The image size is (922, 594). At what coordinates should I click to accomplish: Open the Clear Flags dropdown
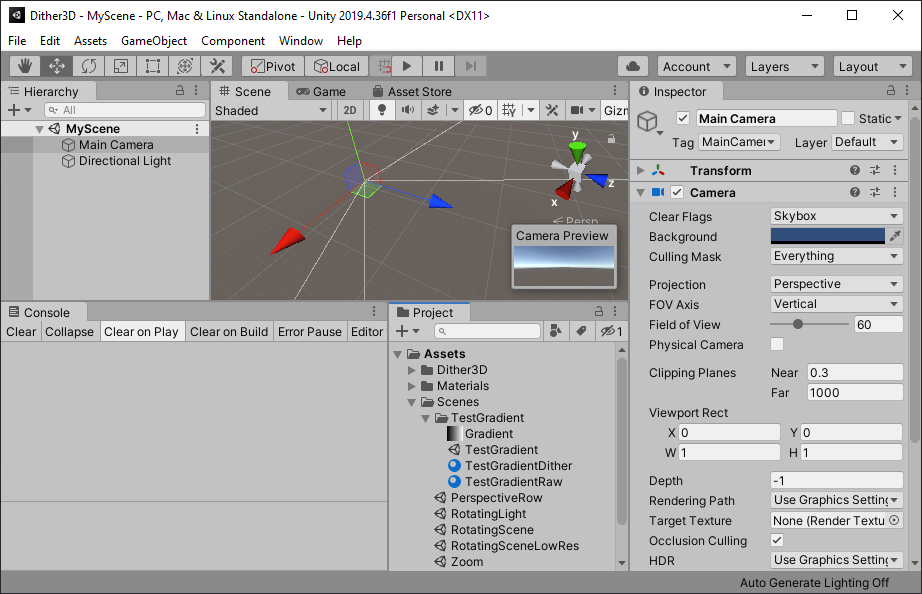(836, 216)
